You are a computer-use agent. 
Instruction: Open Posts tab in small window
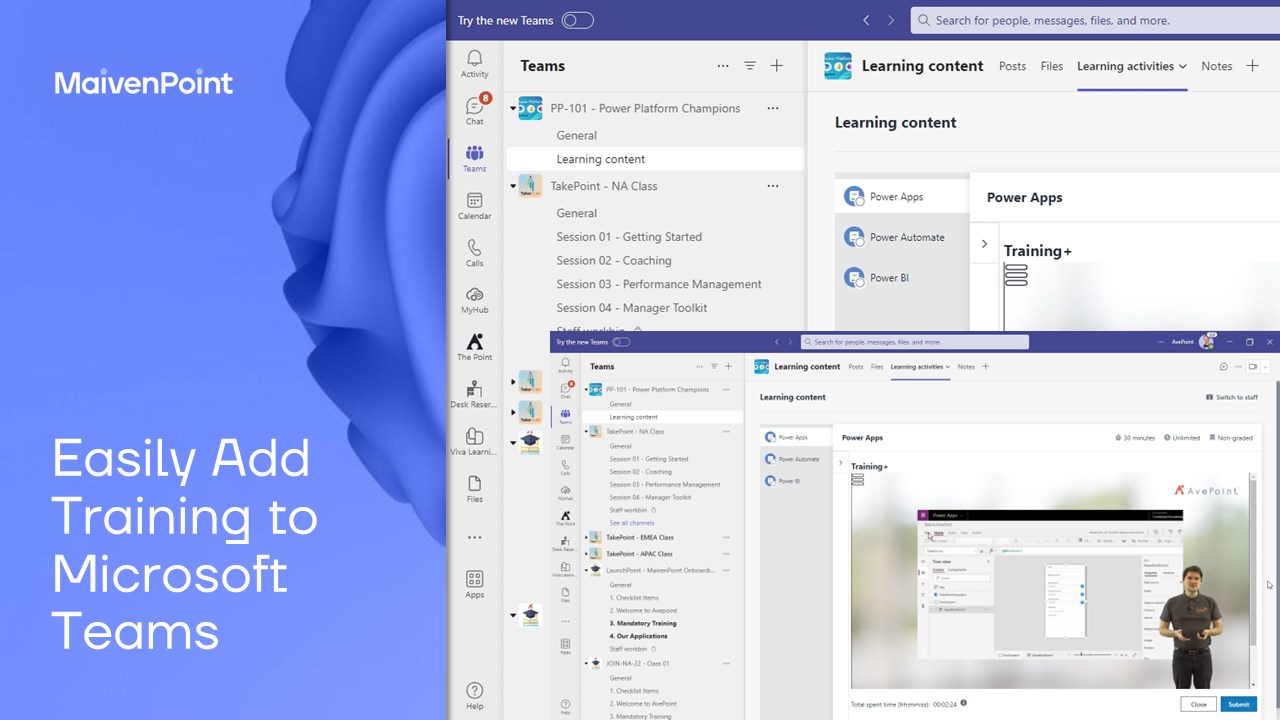tap(856, 367)
